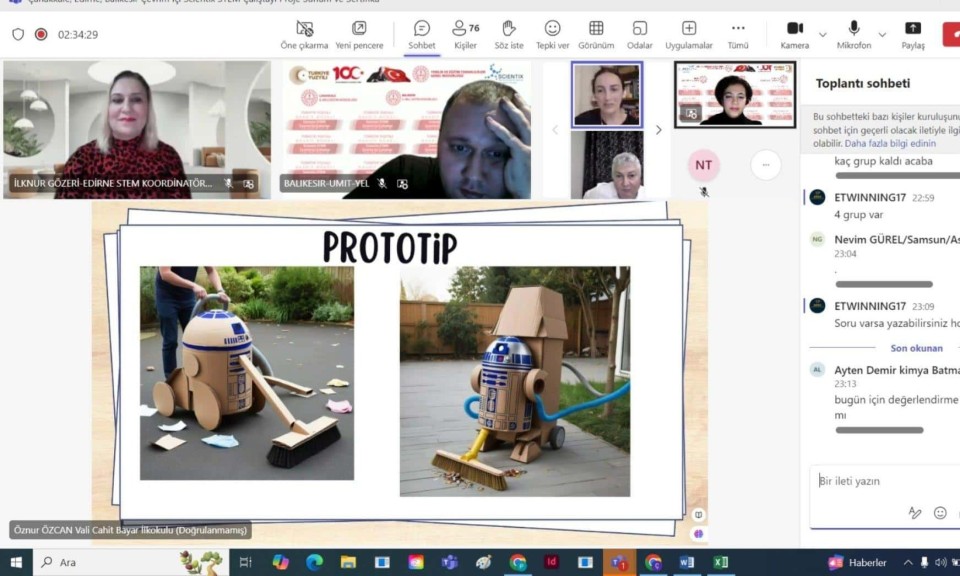Click the PROTOTİP slide title
Screen dimensions: 960x576
pyautogui.click(x=390, y=247)
